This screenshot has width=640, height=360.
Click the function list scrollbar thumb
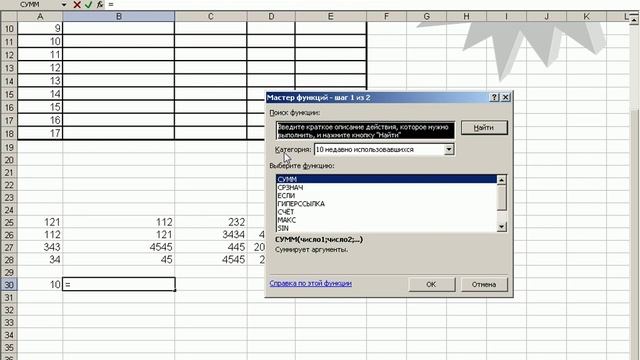click(502, 198)
